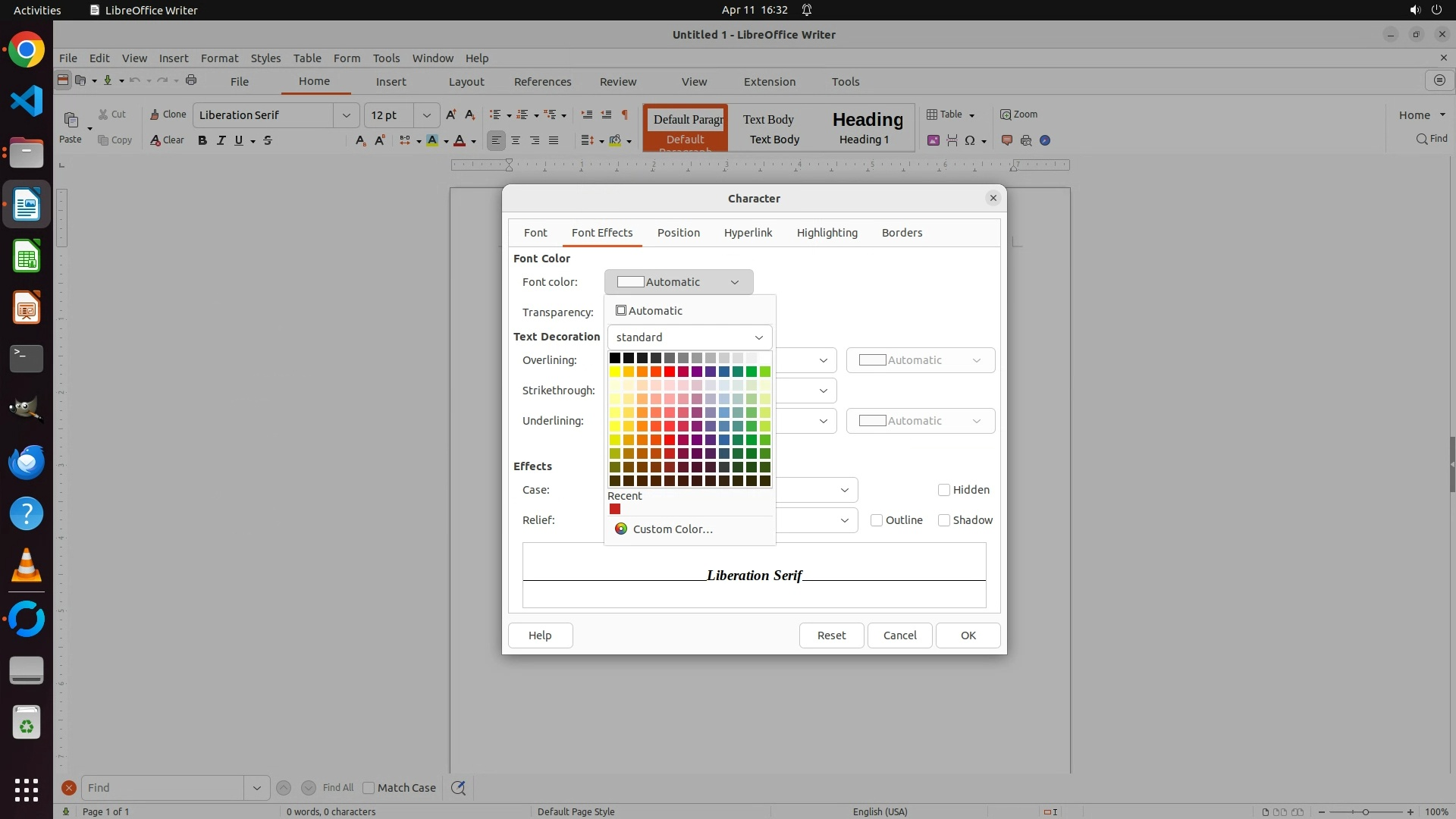The height and width of the screenshot is (819, 1456).
Task: Tick the Shadow checkbox
Action: (944, 520)
